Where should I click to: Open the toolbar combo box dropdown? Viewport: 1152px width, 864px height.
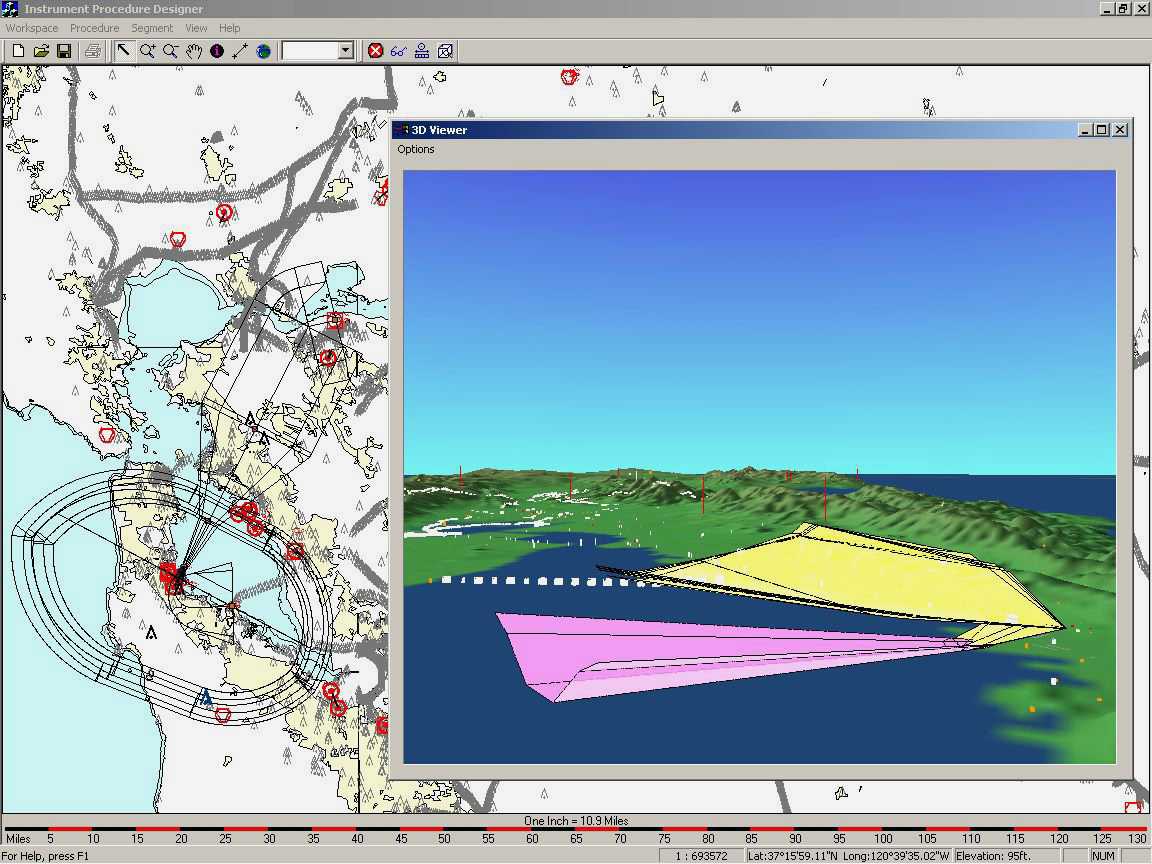point(346,50)
